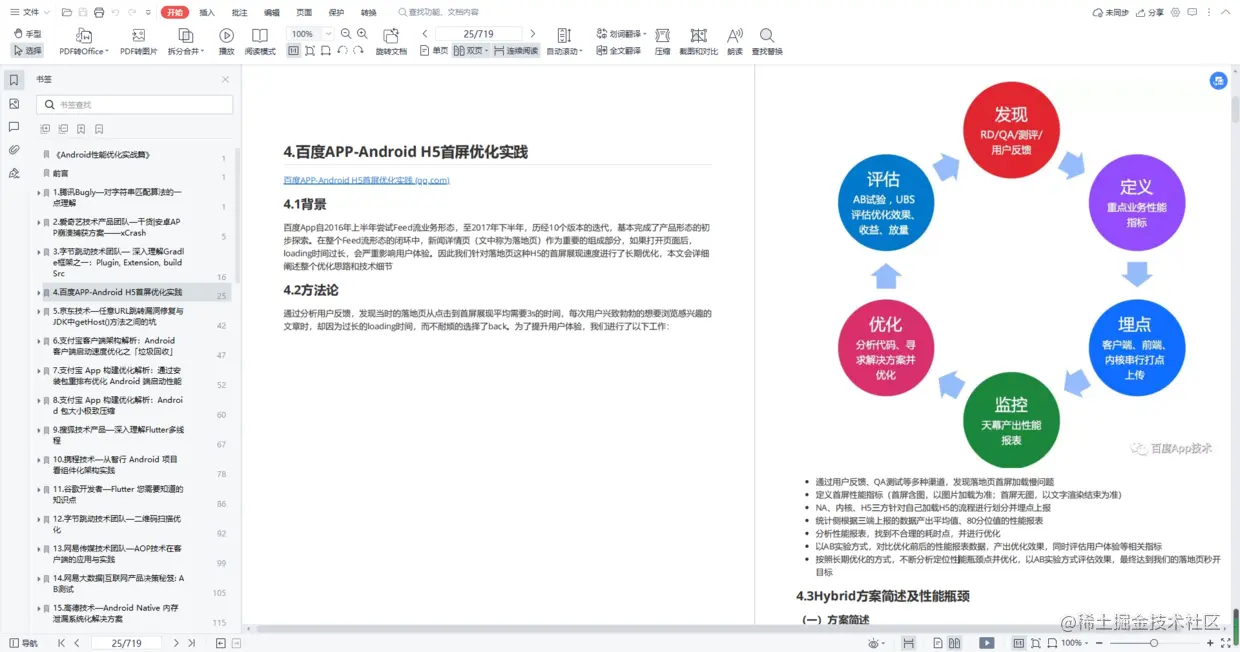Switch to the 页面 tab
The height and width of the screenshot is (652, 1240).
pyautogui.click(x=304, y=13)
